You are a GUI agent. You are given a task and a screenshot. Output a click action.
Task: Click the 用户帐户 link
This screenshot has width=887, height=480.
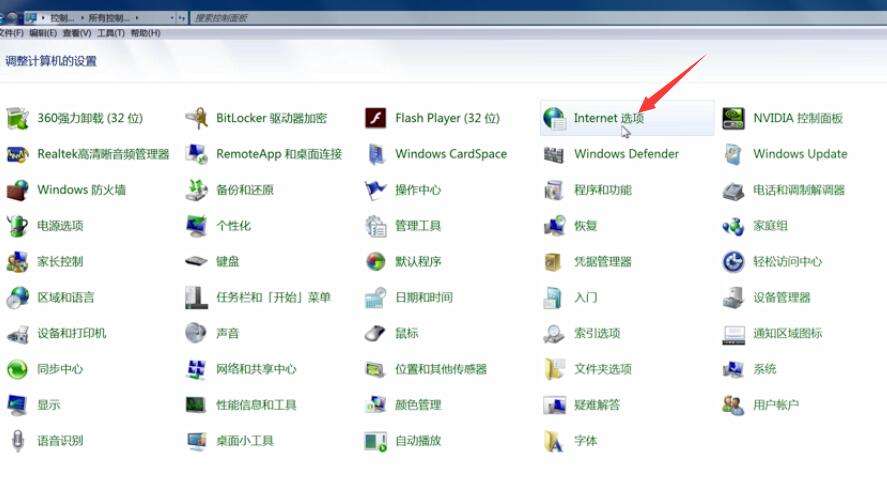776,405
